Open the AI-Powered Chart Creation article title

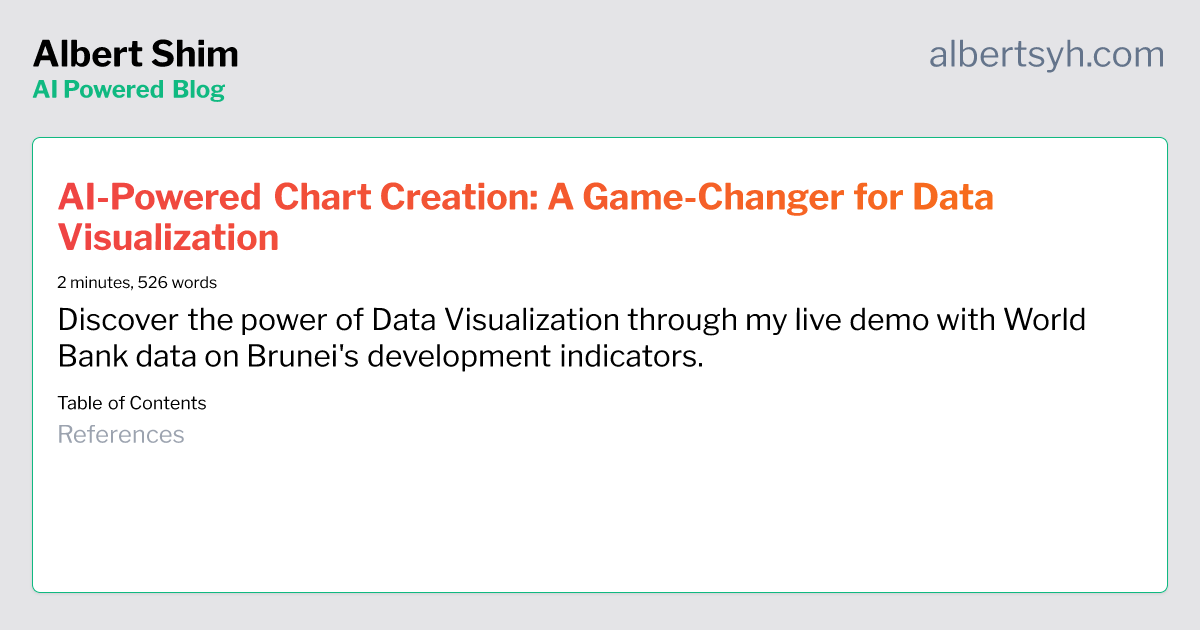pos(526,217)
